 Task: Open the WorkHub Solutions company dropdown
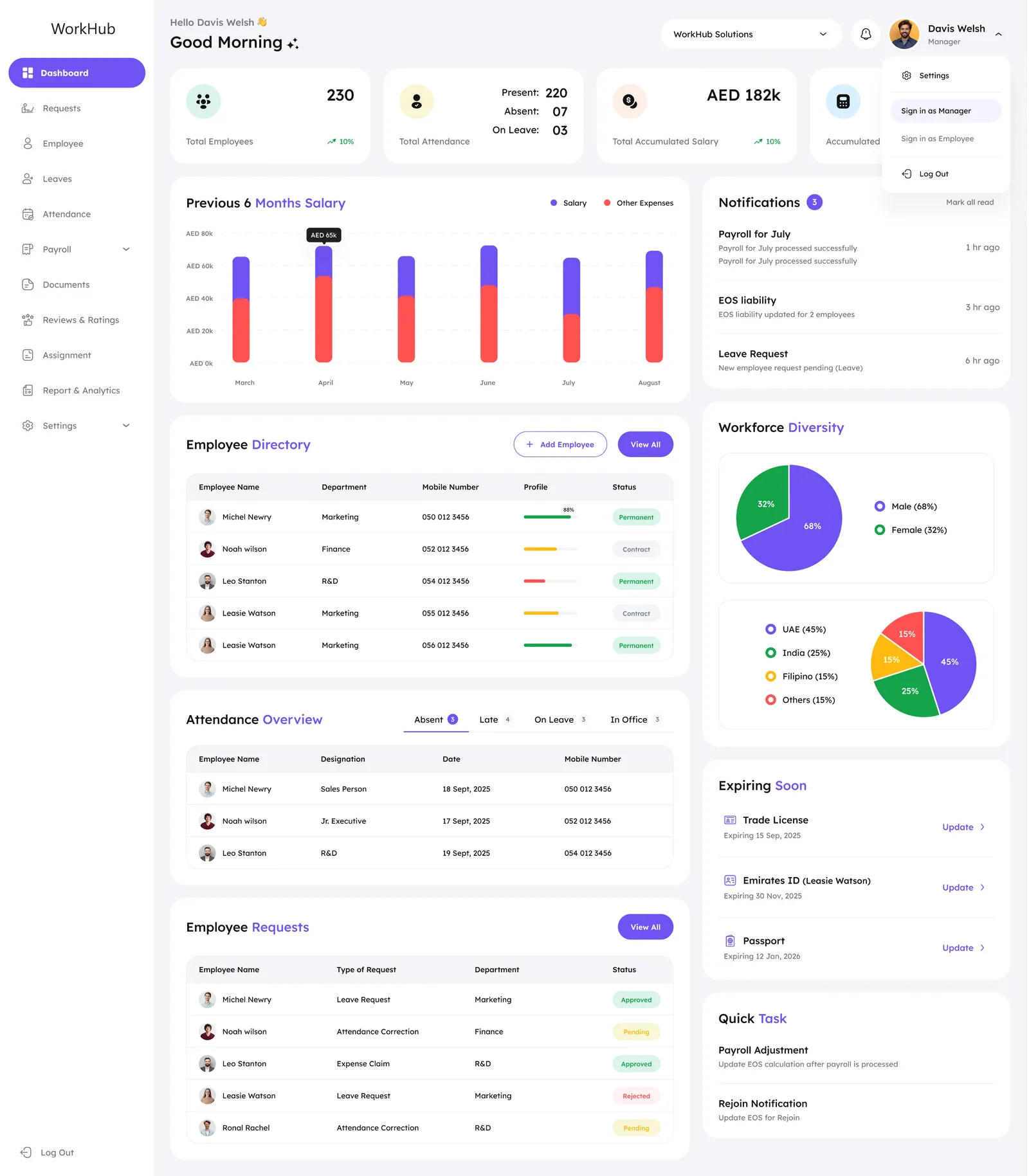751,34
